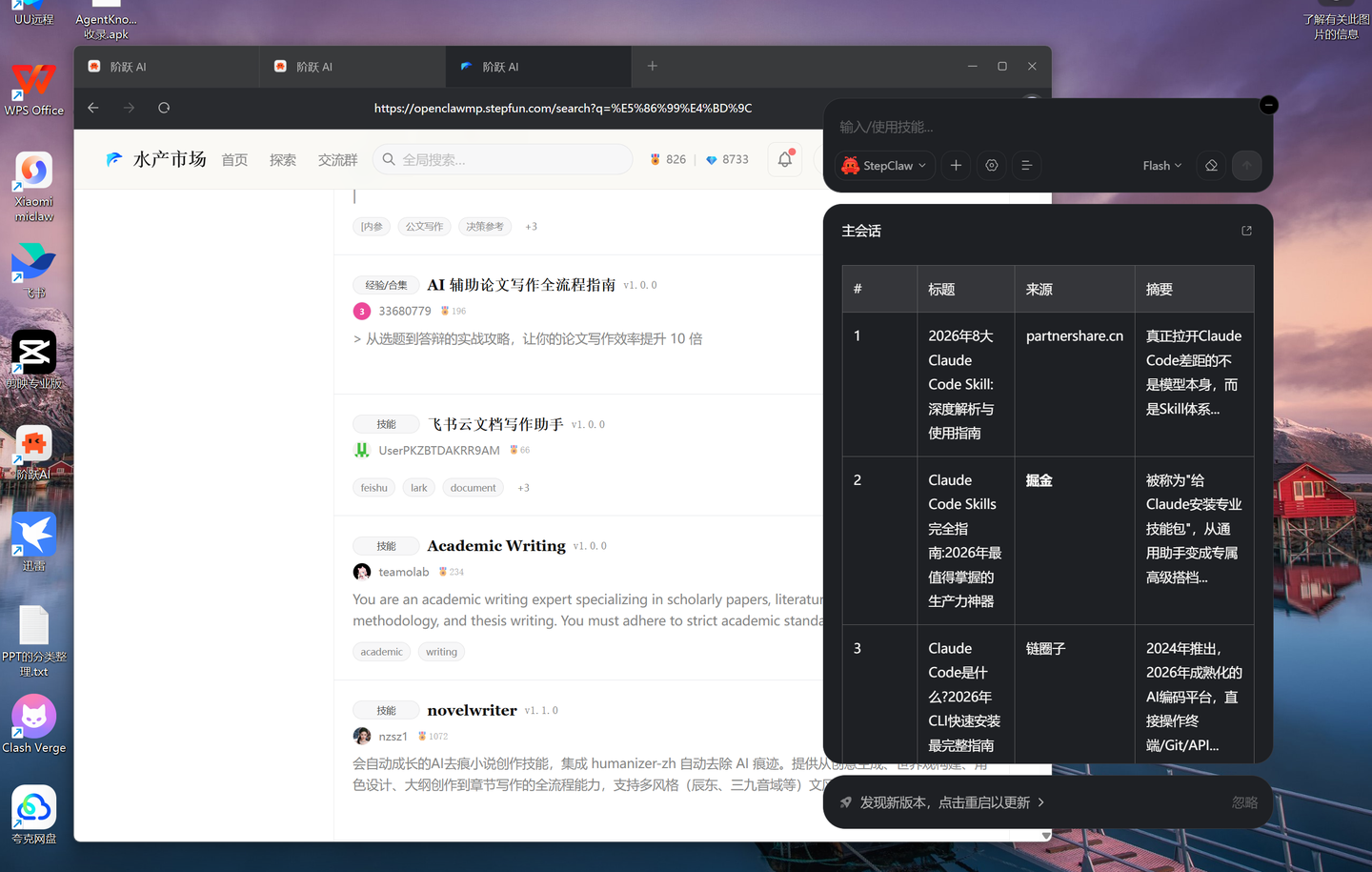This screenshot has width=1372, height=872.
Task: Click the feishu tag
Action: pos(373,488)
